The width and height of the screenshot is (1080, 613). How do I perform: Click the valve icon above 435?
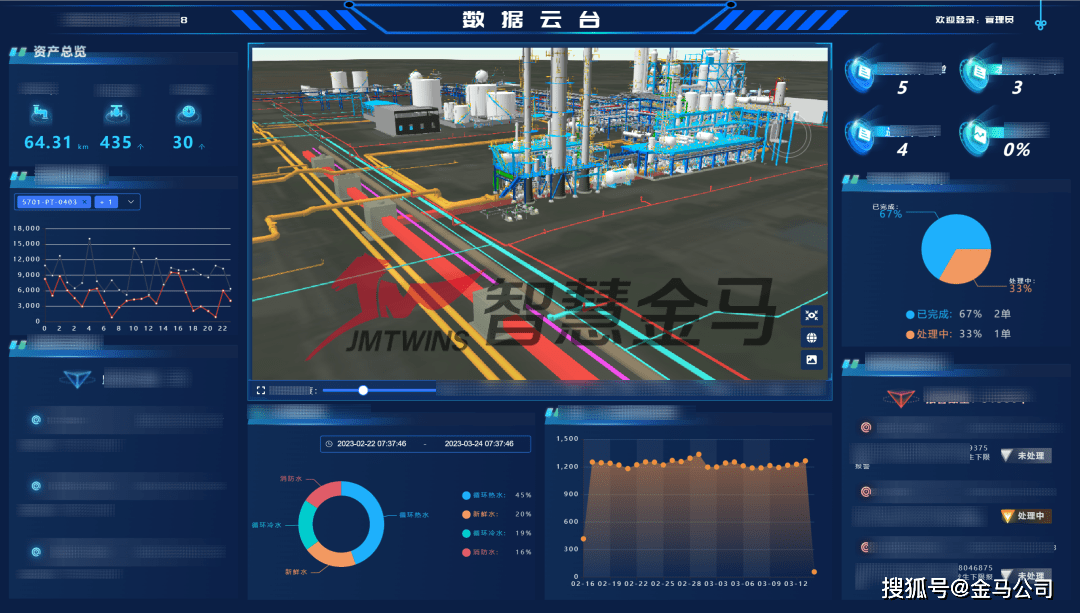tap(116, 112)
